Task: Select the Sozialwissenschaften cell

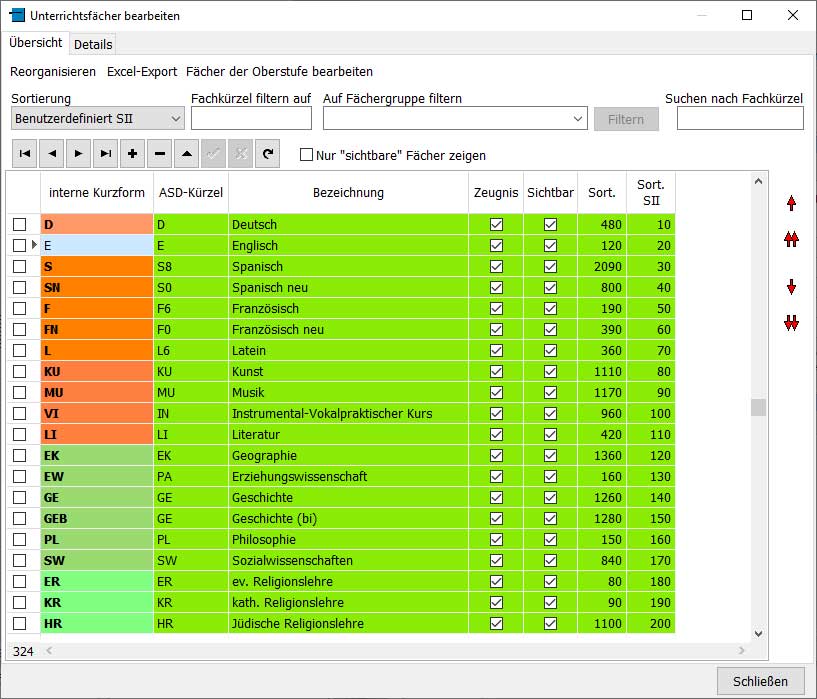Action: [348, 560]
